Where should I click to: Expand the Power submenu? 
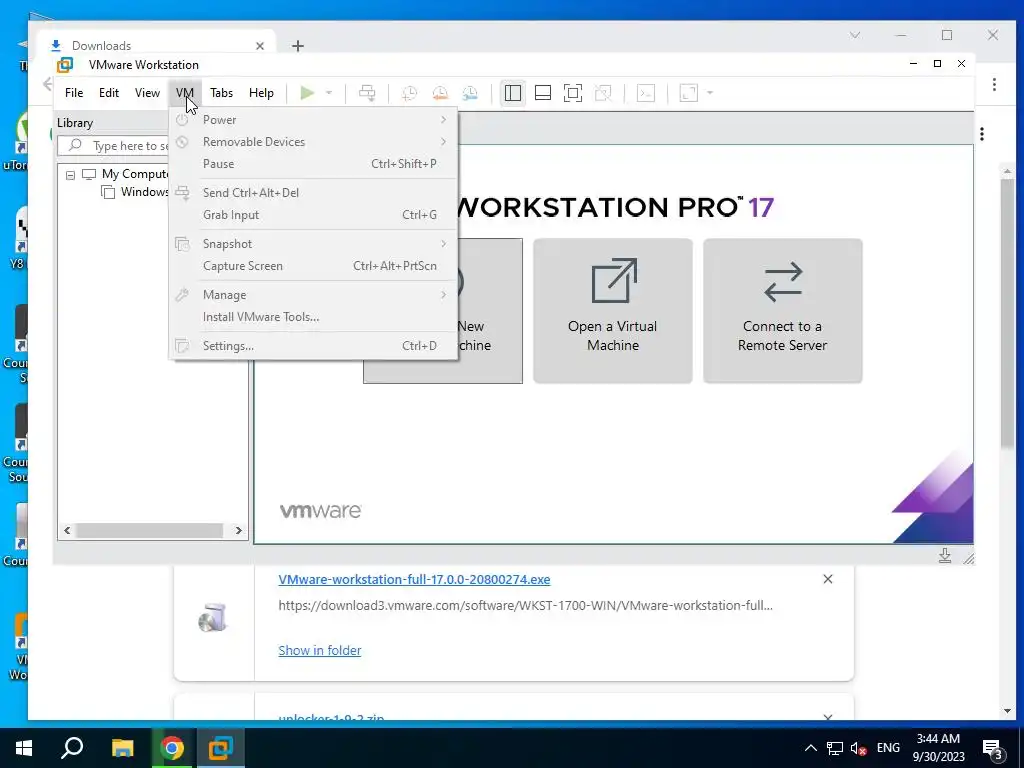[313, 120]
